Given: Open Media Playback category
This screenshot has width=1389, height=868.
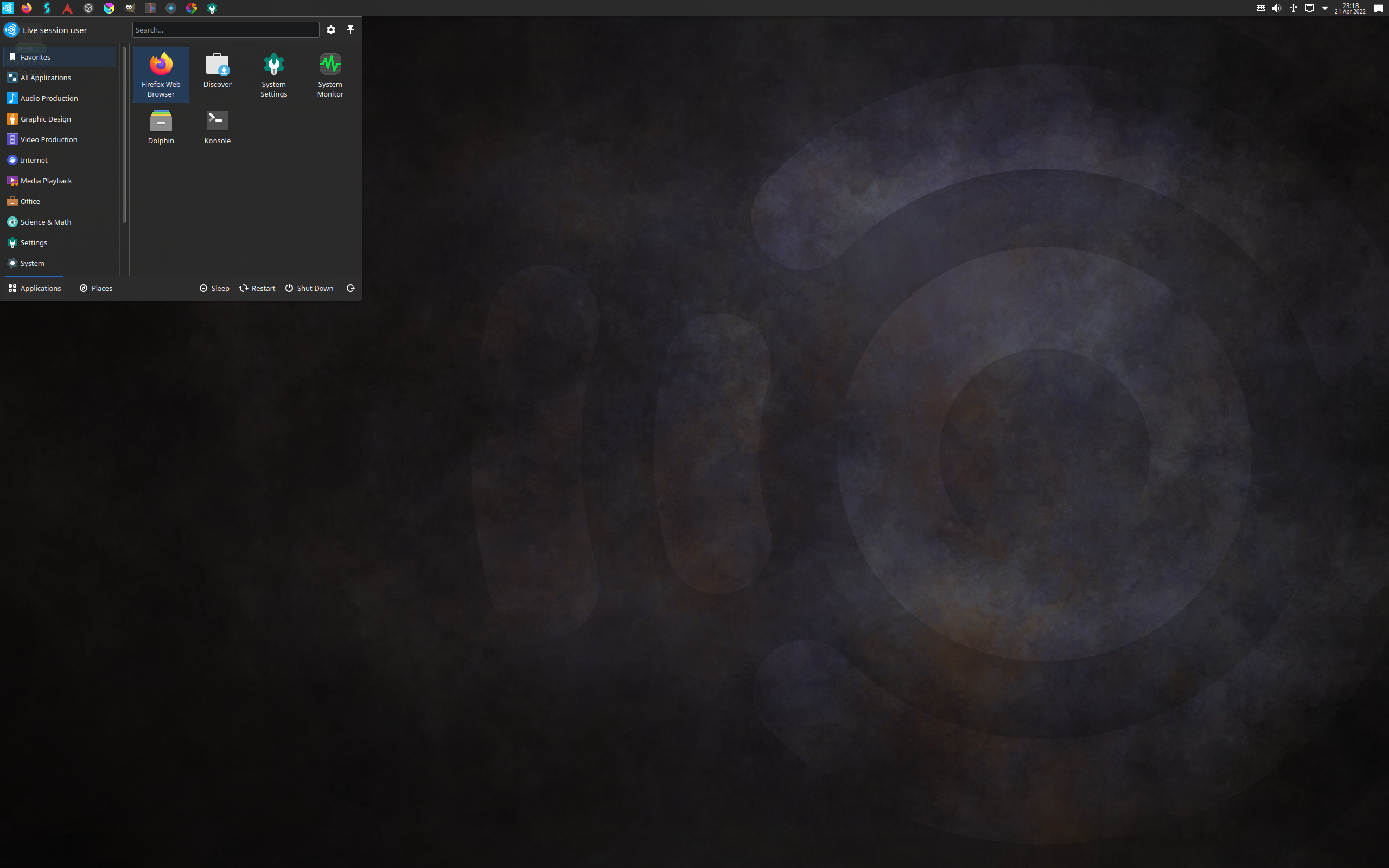Looking at the screenshot, I should [60, 181].
